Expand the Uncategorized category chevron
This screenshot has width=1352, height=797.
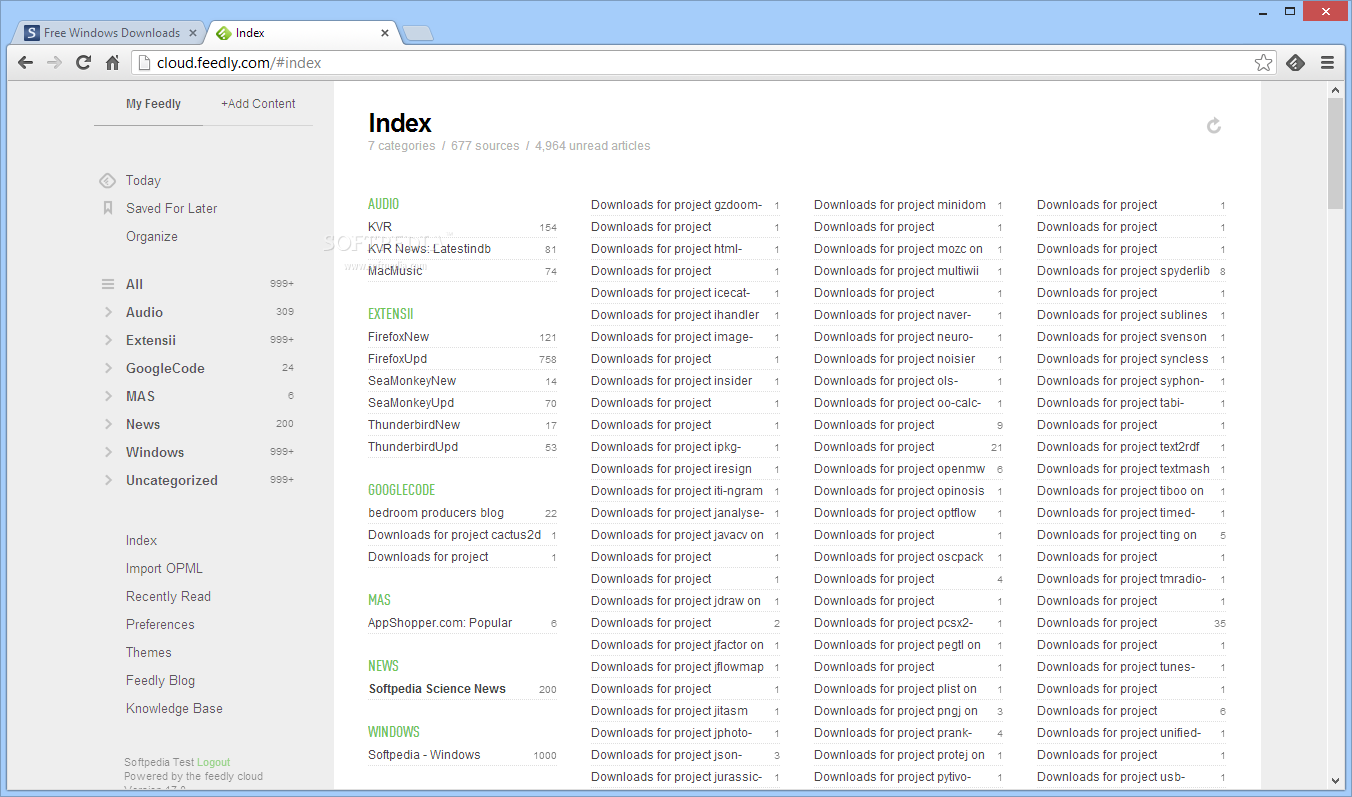[x=107, y=480]
